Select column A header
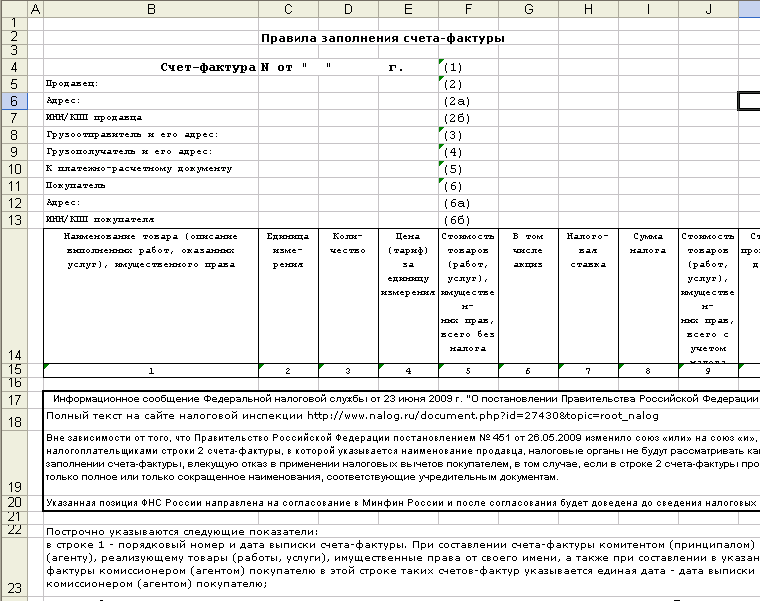760x601 pixels. [35, 9]
